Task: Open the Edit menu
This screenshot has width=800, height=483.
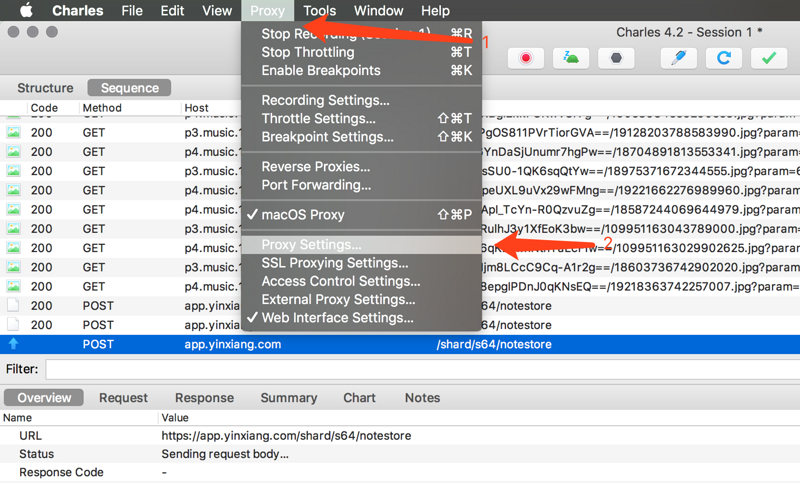Action: 172,11
